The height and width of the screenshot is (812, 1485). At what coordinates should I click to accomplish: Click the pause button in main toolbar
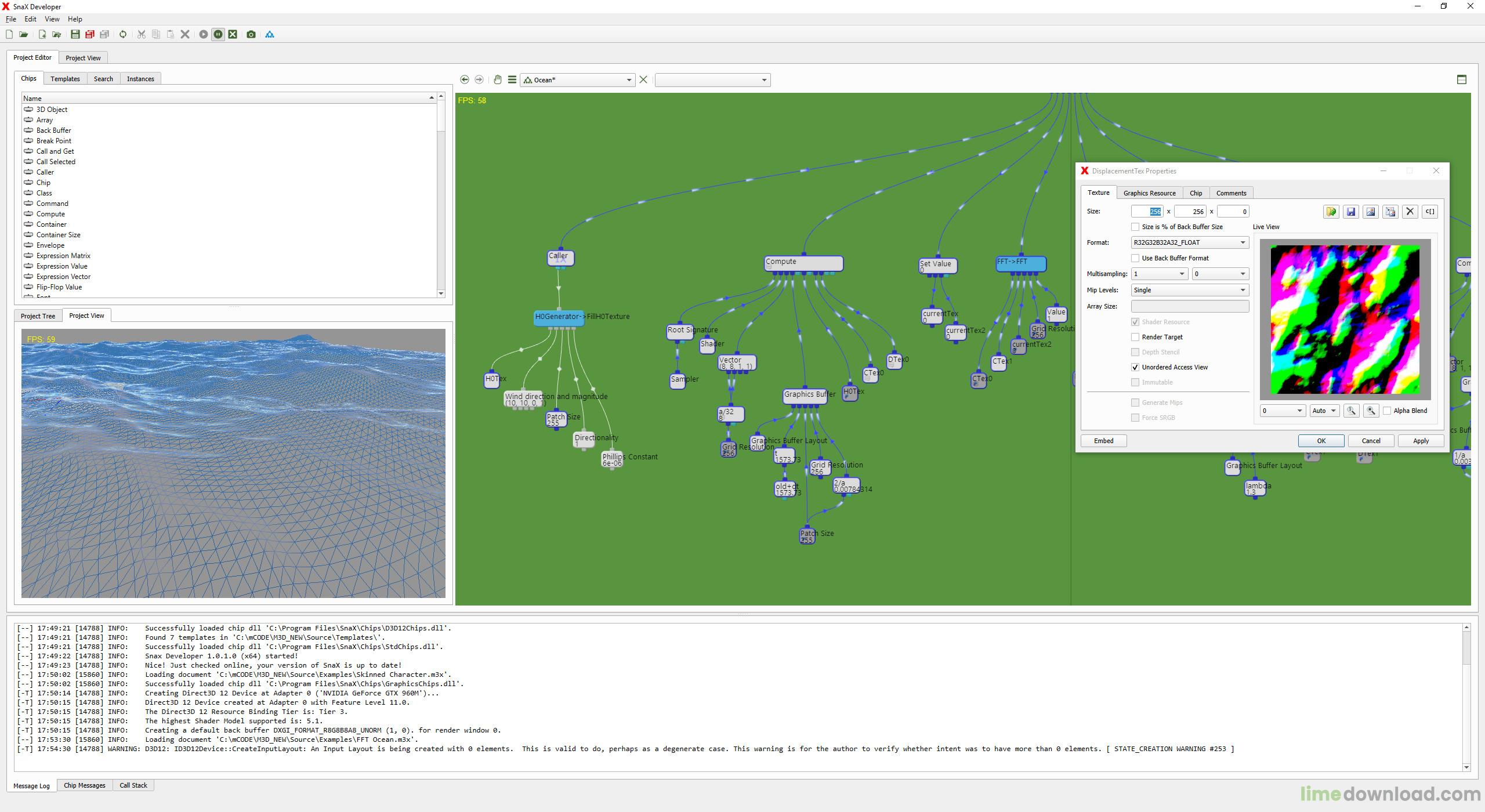point(218,35)
